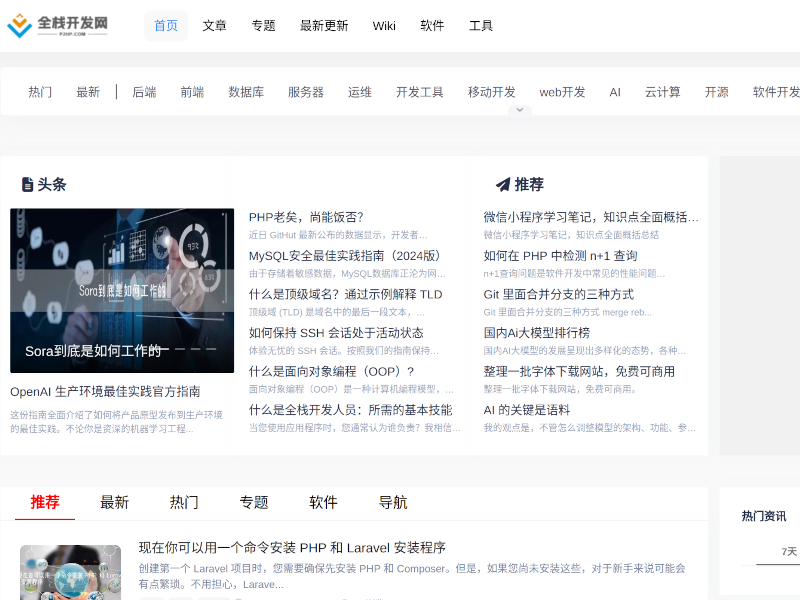Open the Laravel installer article thumbnail
Image resolution: width=800 pixels, height=600 pixels.
70,572
